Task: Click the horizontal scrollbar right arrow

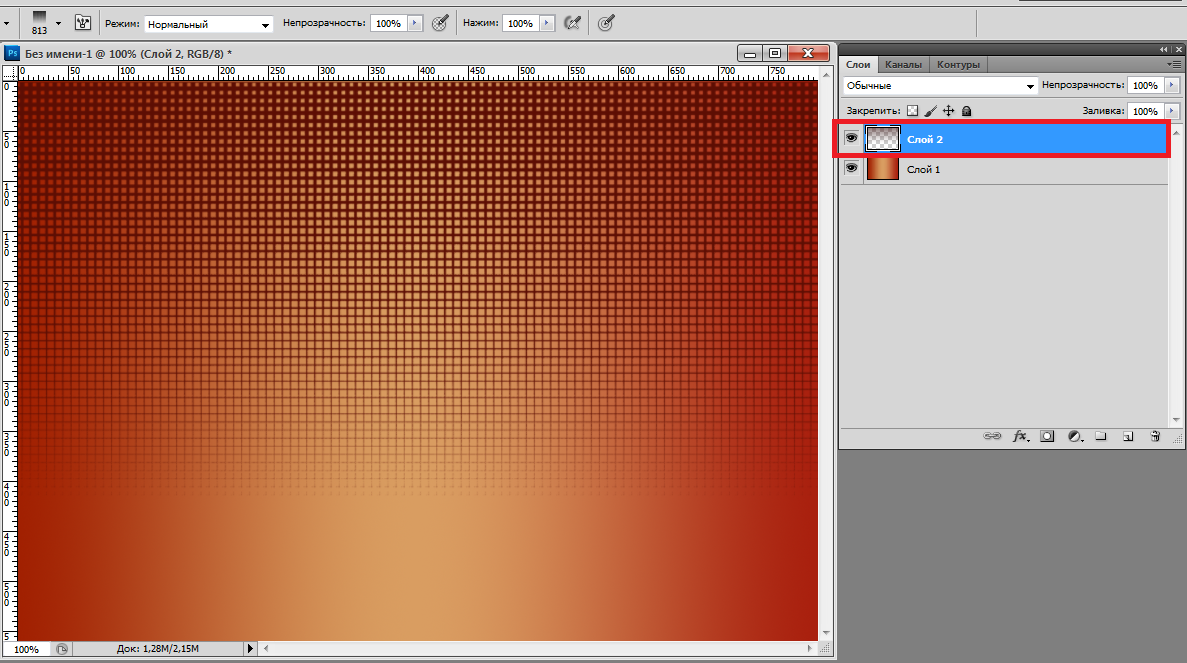Action: (810, 649)
